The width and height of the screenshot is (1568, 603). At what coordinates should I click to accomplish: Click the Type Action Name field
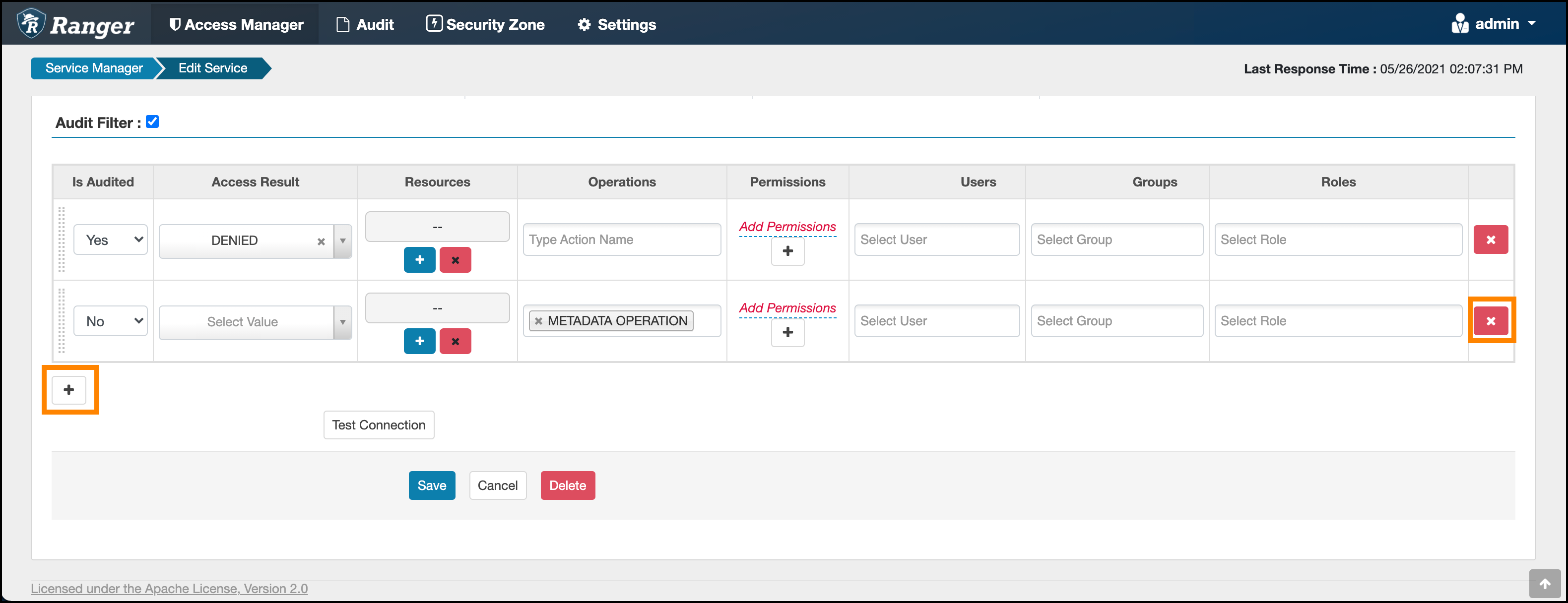(621, 240)
